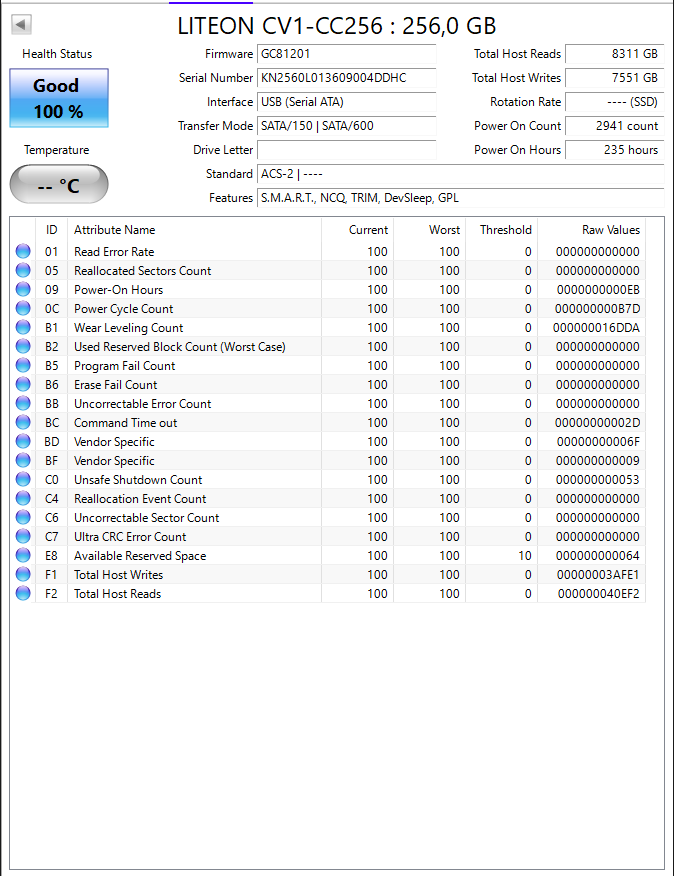Click the status icon for Unsafe Shutdown Count

(x=23, y=479)
